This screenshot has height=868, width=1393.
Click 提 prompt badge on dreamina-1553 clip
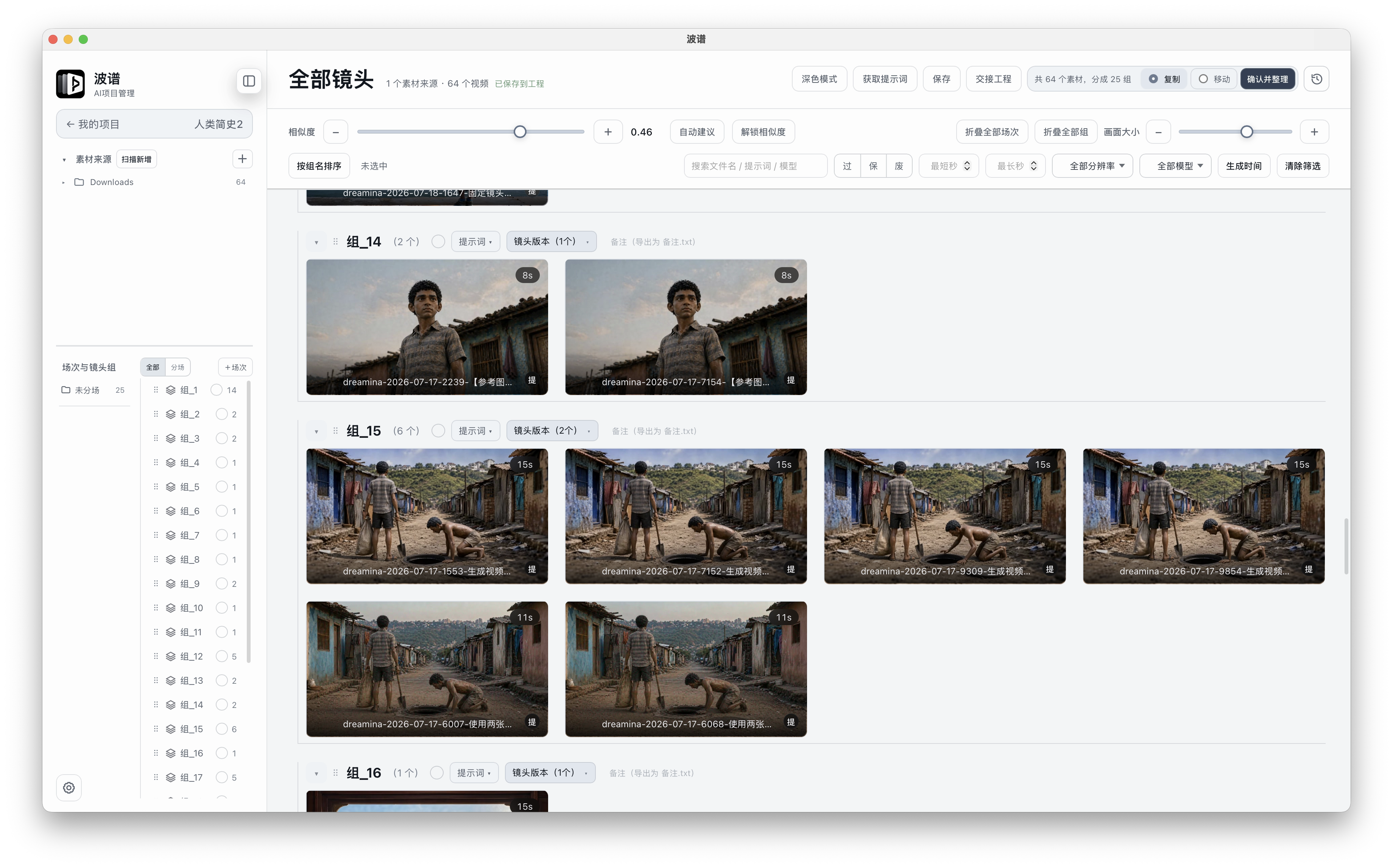click(x=532, y=569)
